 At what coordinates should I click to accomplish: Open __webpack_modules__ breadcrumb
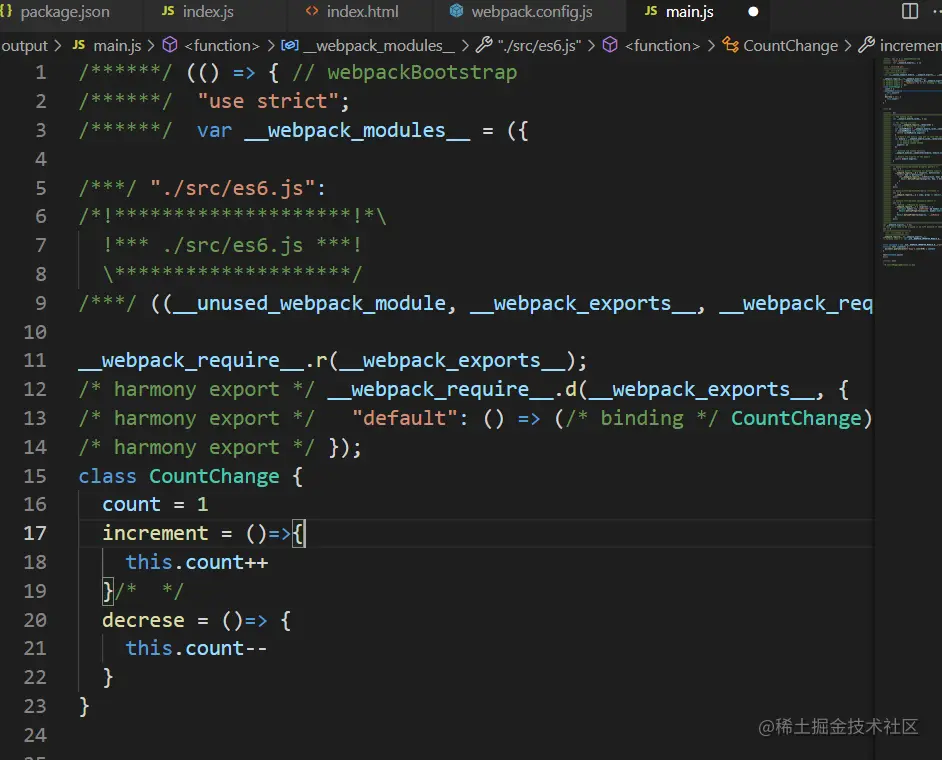pyautogui.click(x=378, y=46)
